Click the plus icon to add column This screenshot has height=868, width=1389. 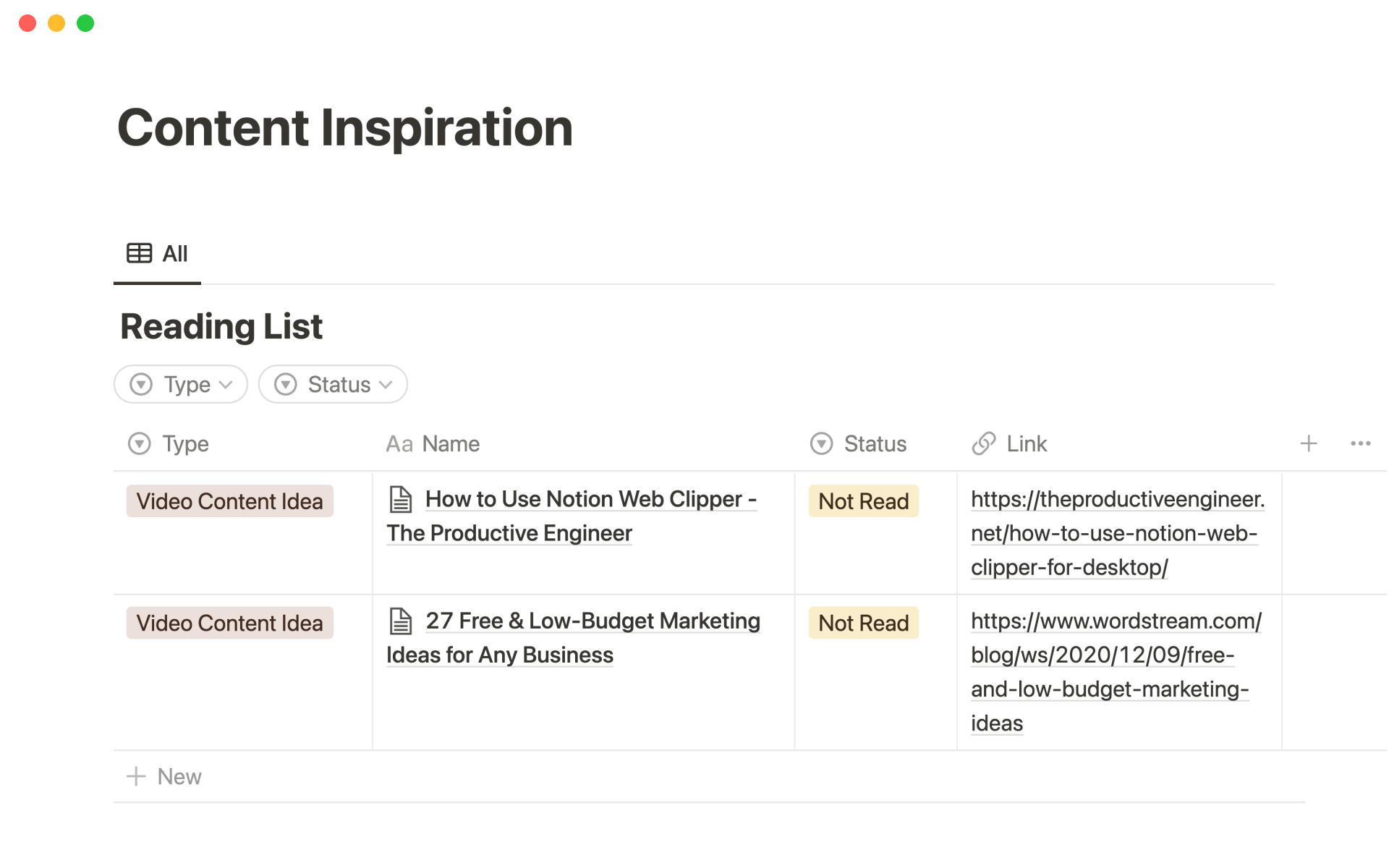coord(1308,443)
